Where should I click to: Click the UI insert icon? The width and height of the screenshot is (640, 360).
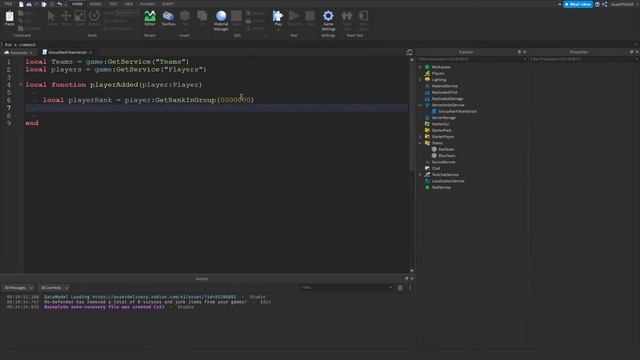point(202,18)
